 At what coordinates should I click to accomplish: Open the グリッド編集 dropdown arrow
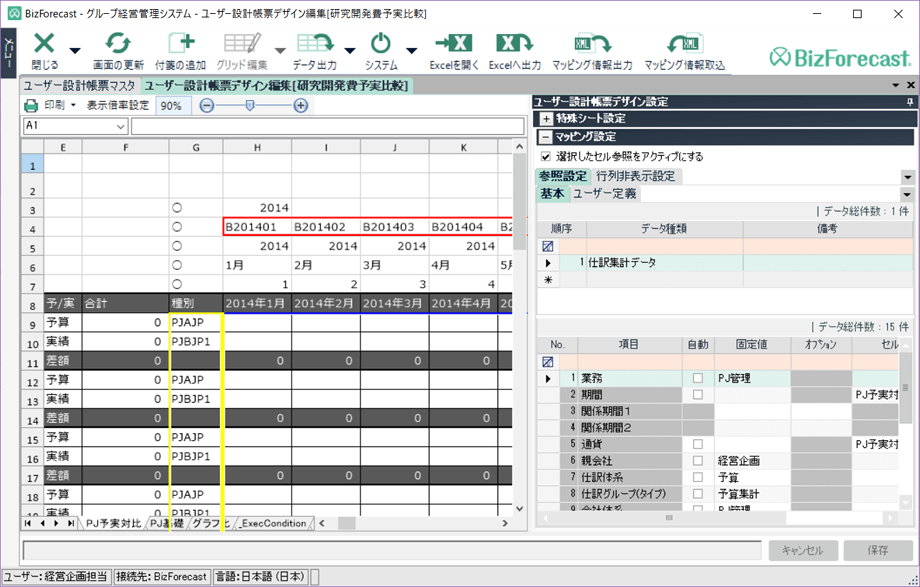[280, 50]
